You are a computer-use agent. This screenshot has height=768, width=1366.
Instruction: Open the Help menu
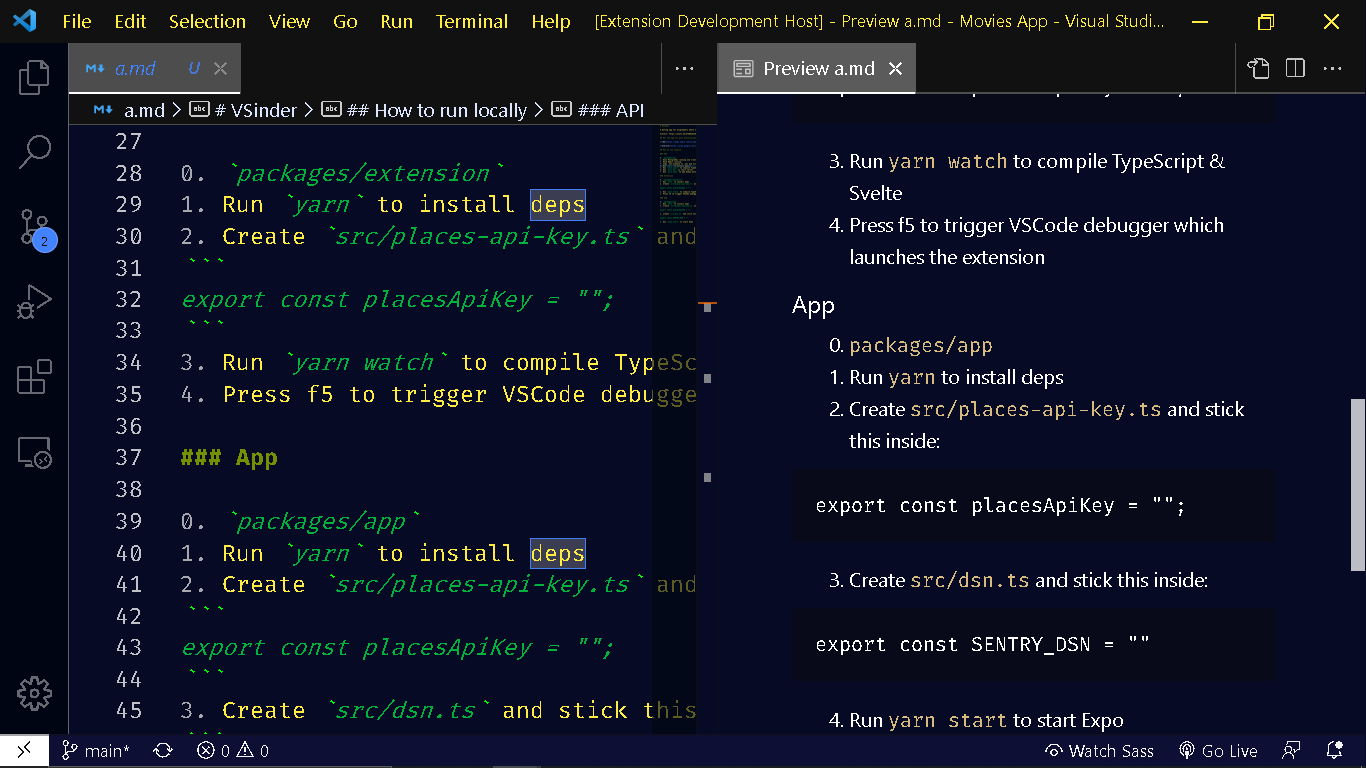(551, 21)
